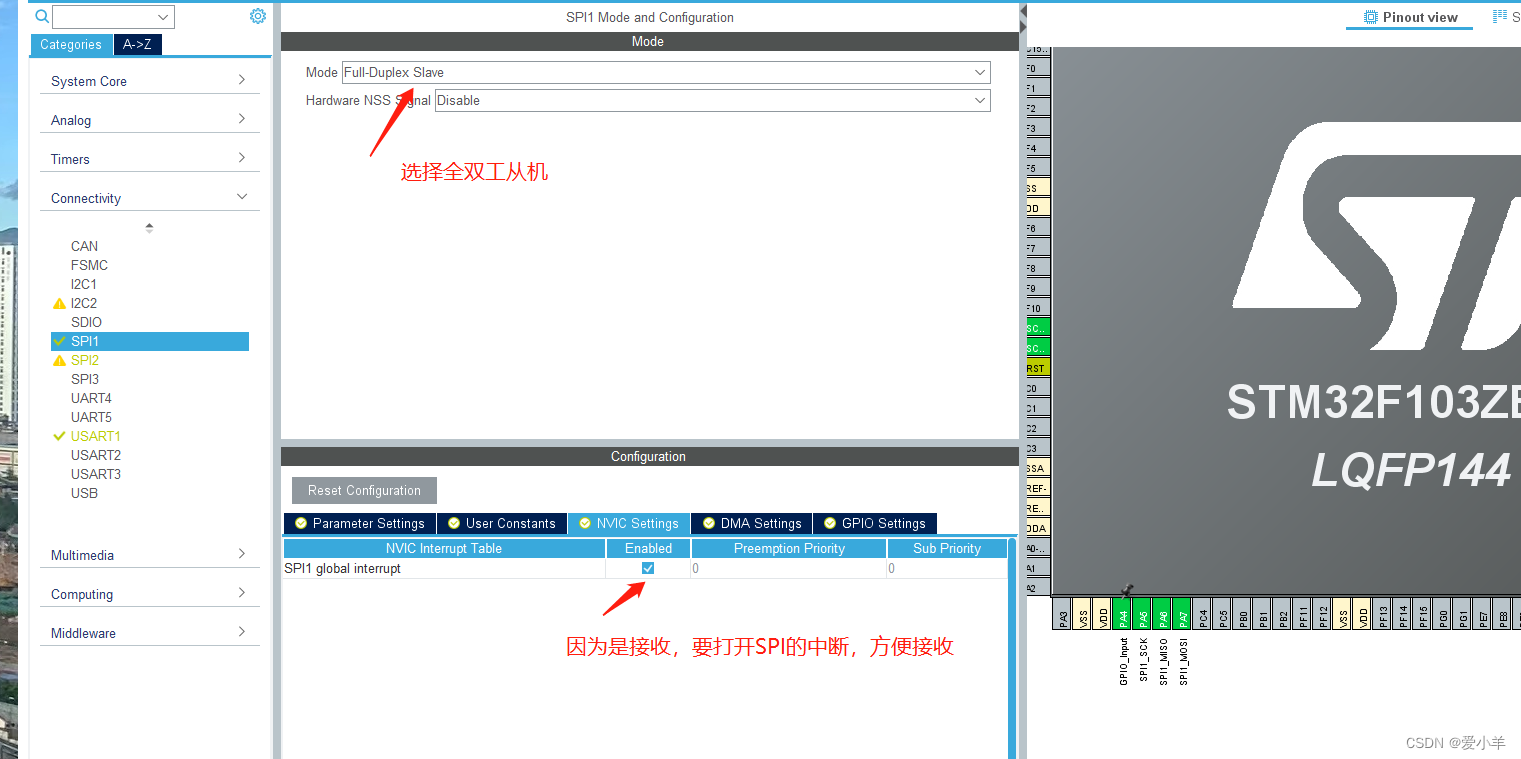This screenshot has height=759, width=1521.
Task: Open the search dropdown box
Action: 113,17
